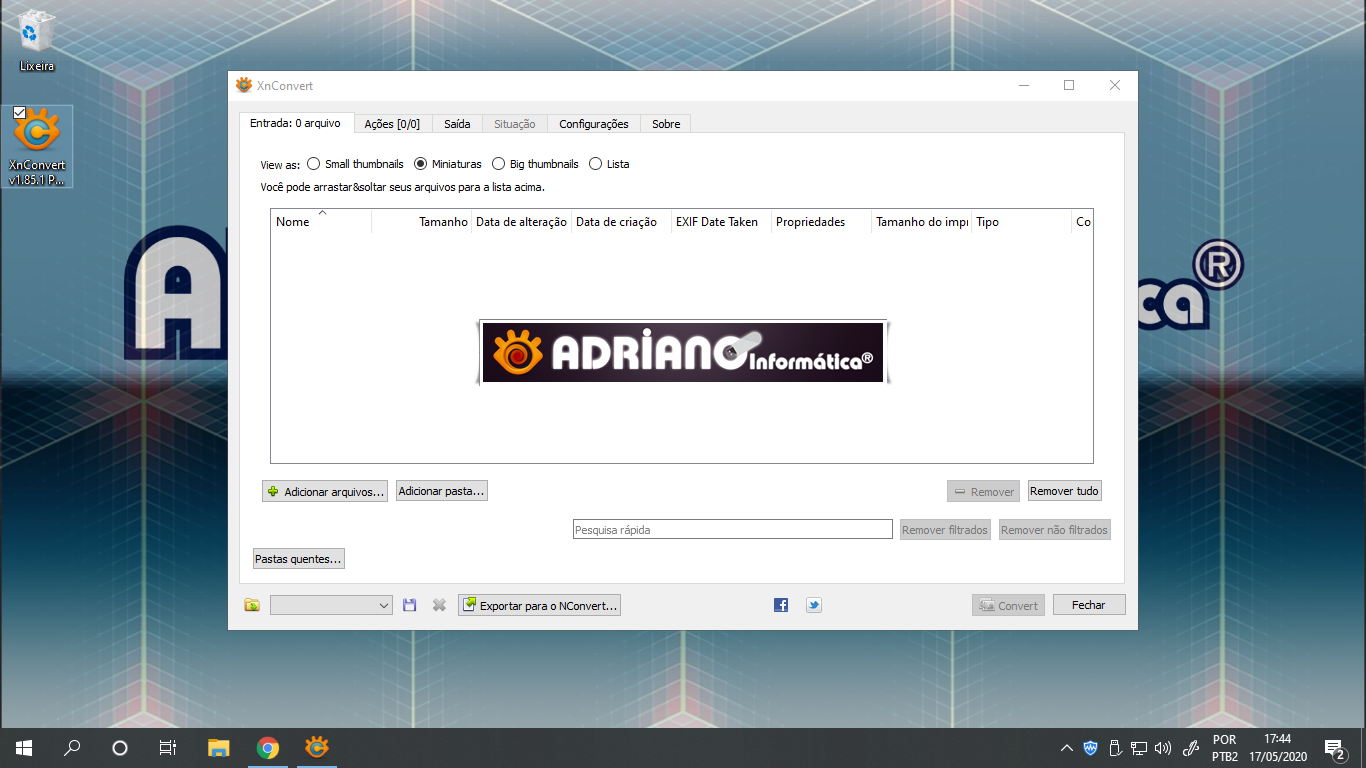
Task: Switch view to Big thumbnails
Action: [x=499, y=163]
